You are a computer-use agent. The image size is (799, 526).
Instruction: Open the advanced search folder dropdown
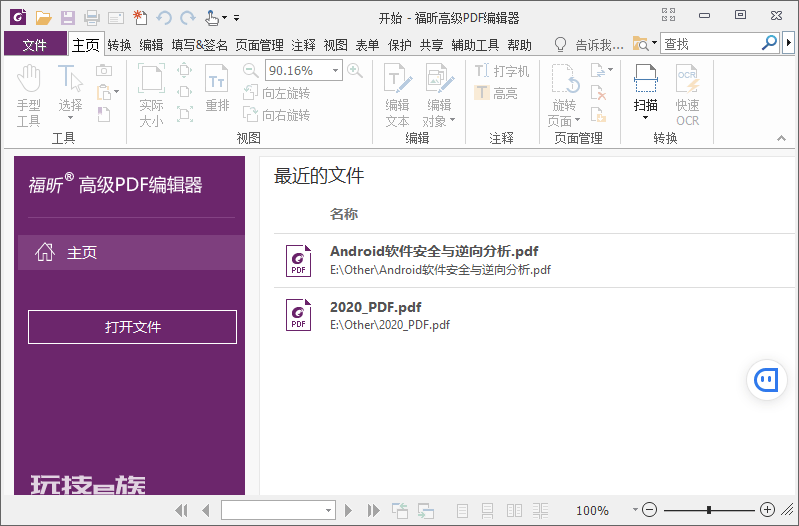[x=645, y=44]
